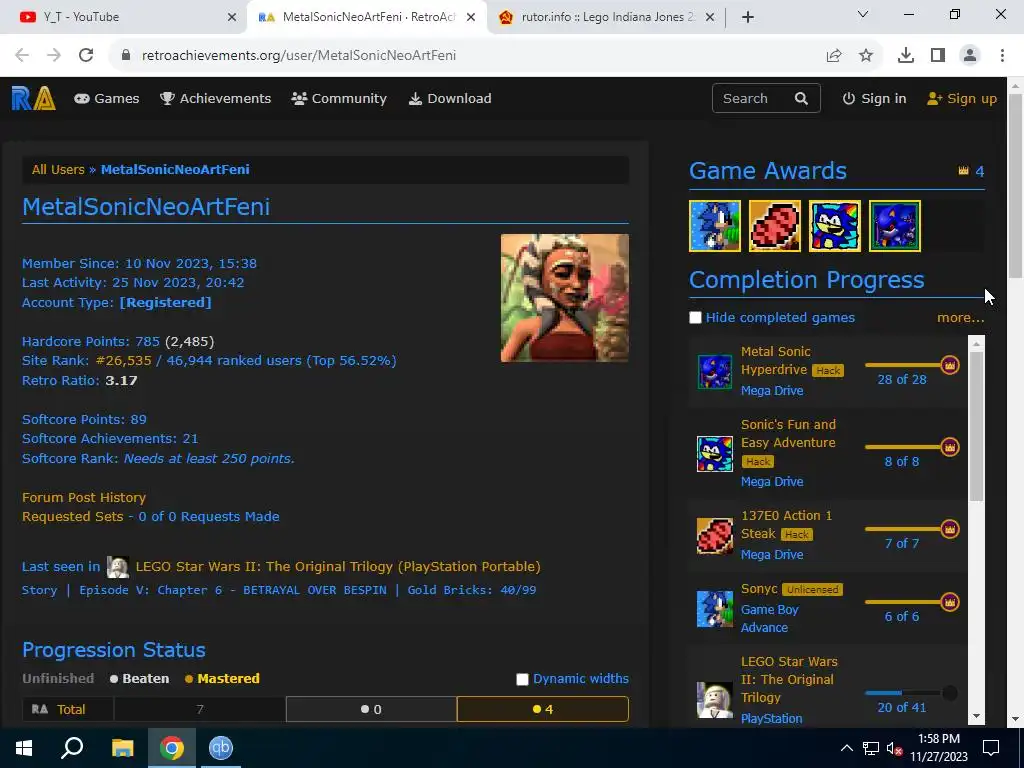Image resolution: width=1024 pixels, height=768 pixels.
Task: Click the Last seen in game icon
Action: tap(118, 567)
